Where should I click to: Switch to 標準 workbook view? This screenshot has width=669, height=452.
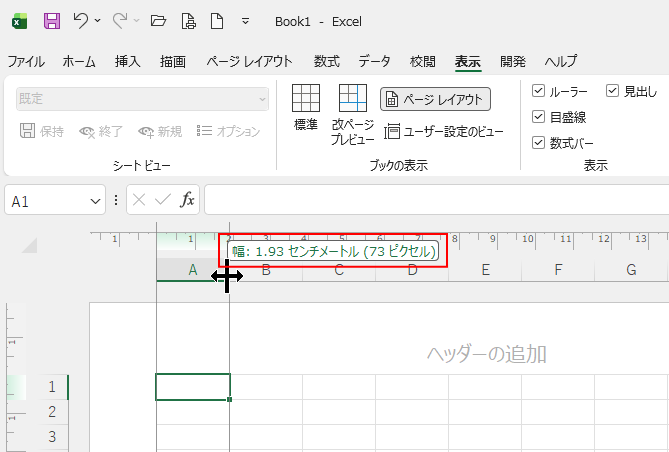click(306, 108)
